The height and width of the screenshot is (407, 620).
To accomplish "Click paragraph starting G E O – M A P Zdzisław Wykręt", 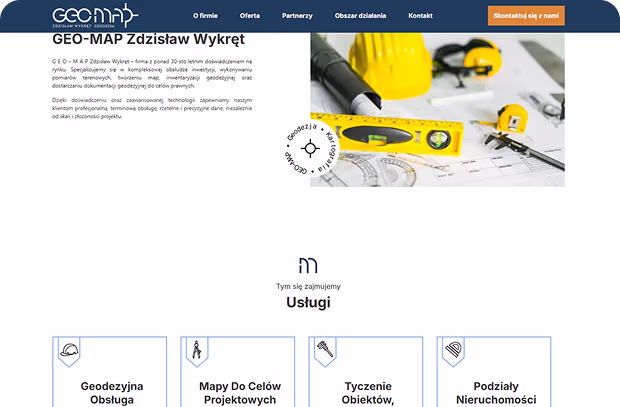I will click(x=152, y=74).
